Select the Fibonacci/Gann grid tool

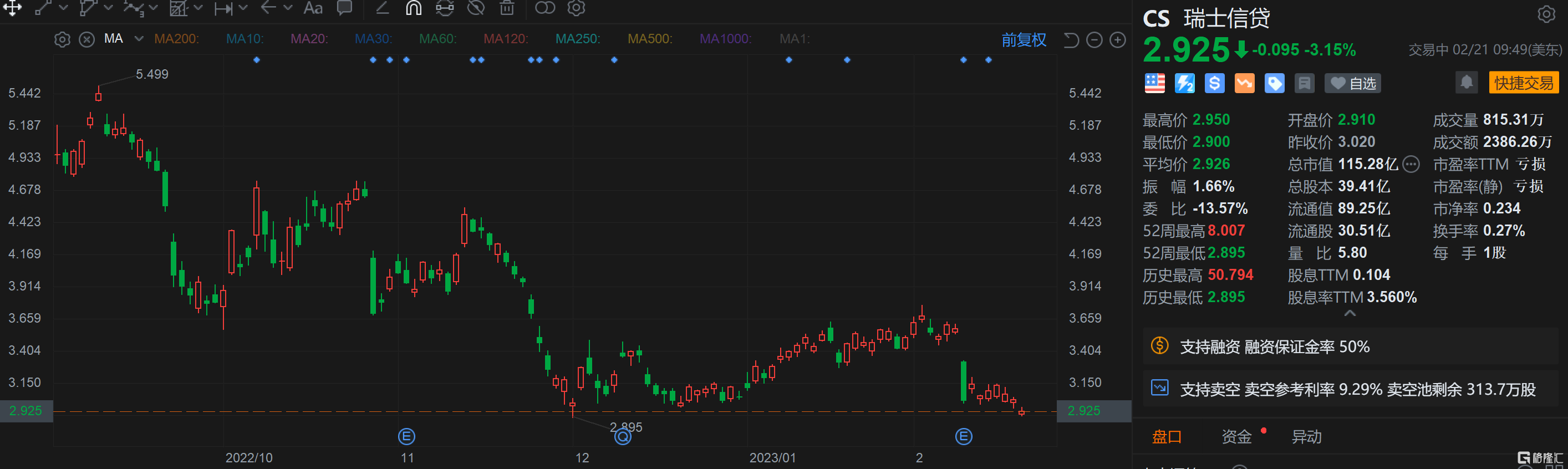pos(179,7)
